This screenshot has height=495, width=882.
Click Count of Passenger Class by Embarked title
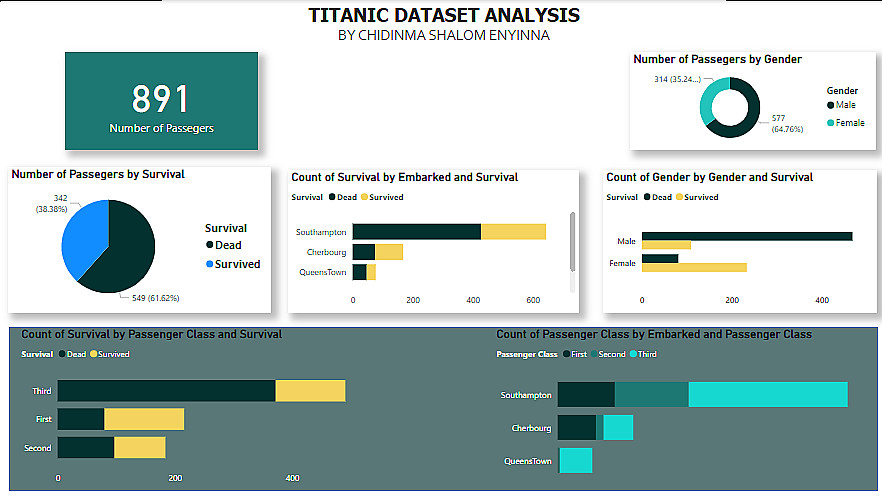654,334
